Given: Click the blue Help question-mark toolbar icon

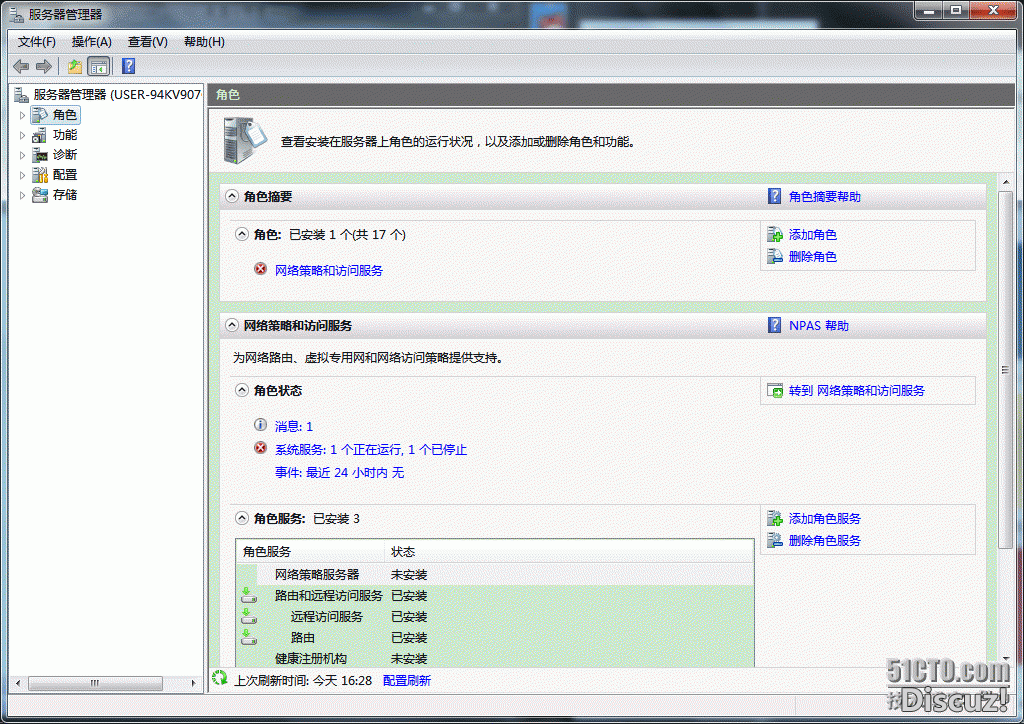Looking at the screenshot, I should 129,66.
